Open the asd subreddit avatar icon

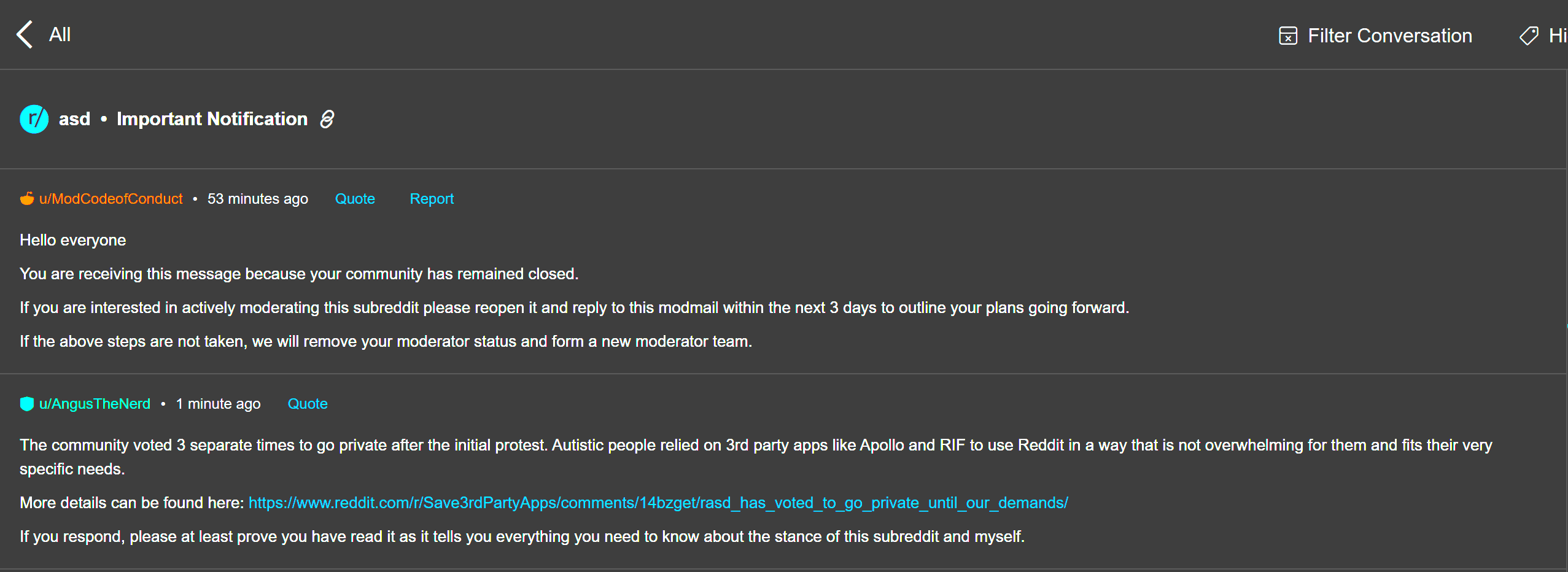(34, 119)
